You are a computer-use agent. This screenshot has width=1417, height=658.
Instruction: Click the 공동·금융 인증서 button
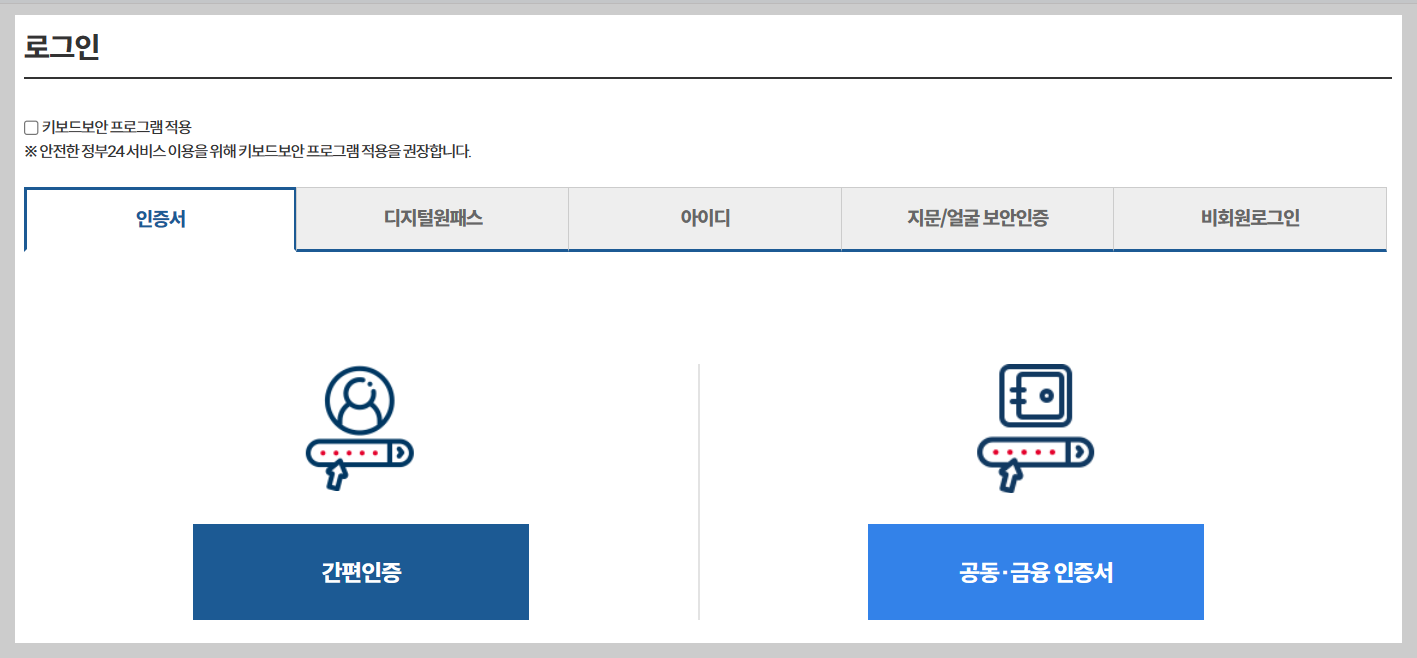coord(1036,572)
